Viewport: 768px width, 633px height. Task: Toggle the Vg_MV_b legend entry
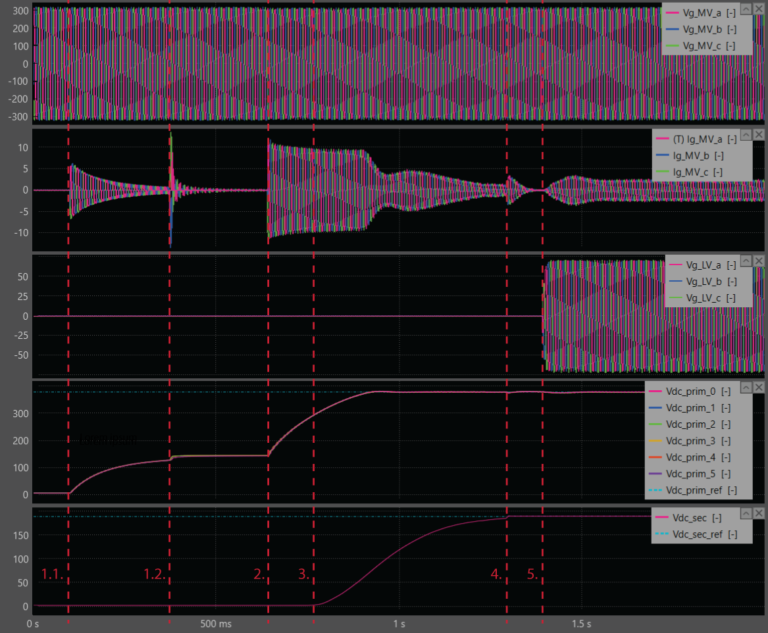pos(706,30)
